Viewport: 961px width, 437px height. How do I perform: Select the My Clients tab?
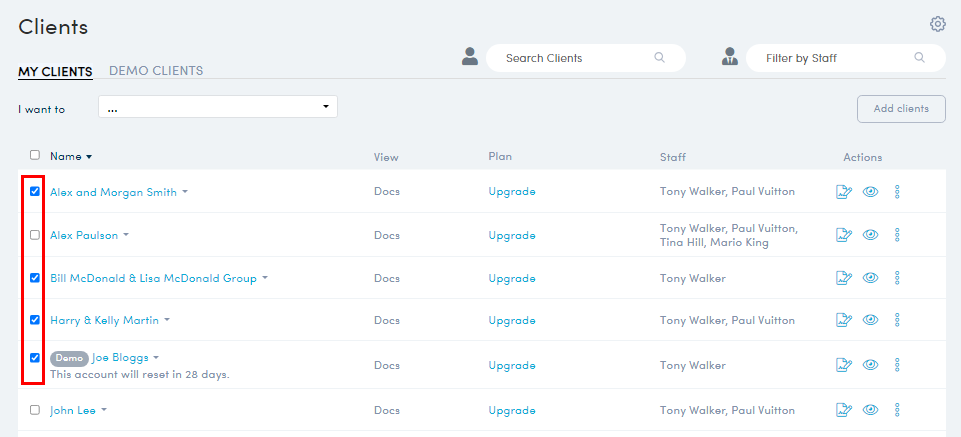point(55,71)
